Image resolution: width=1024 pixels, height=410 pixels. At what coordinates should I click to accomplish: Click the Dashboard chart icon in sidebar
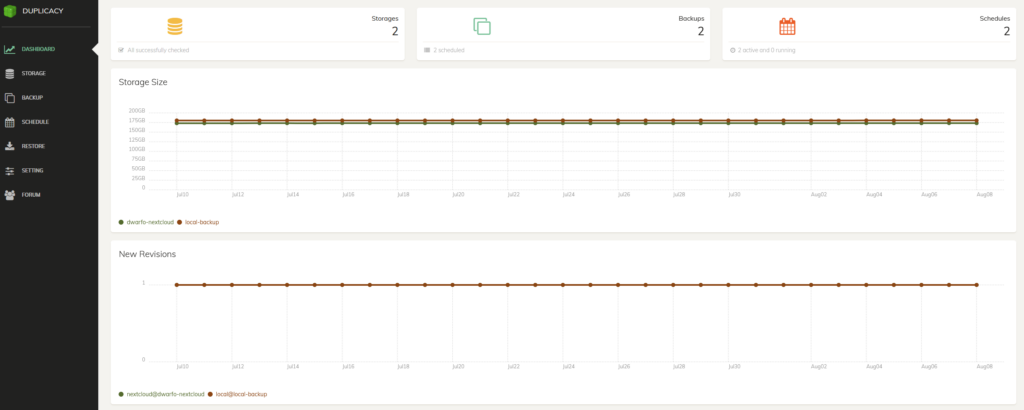click(10, 49)
